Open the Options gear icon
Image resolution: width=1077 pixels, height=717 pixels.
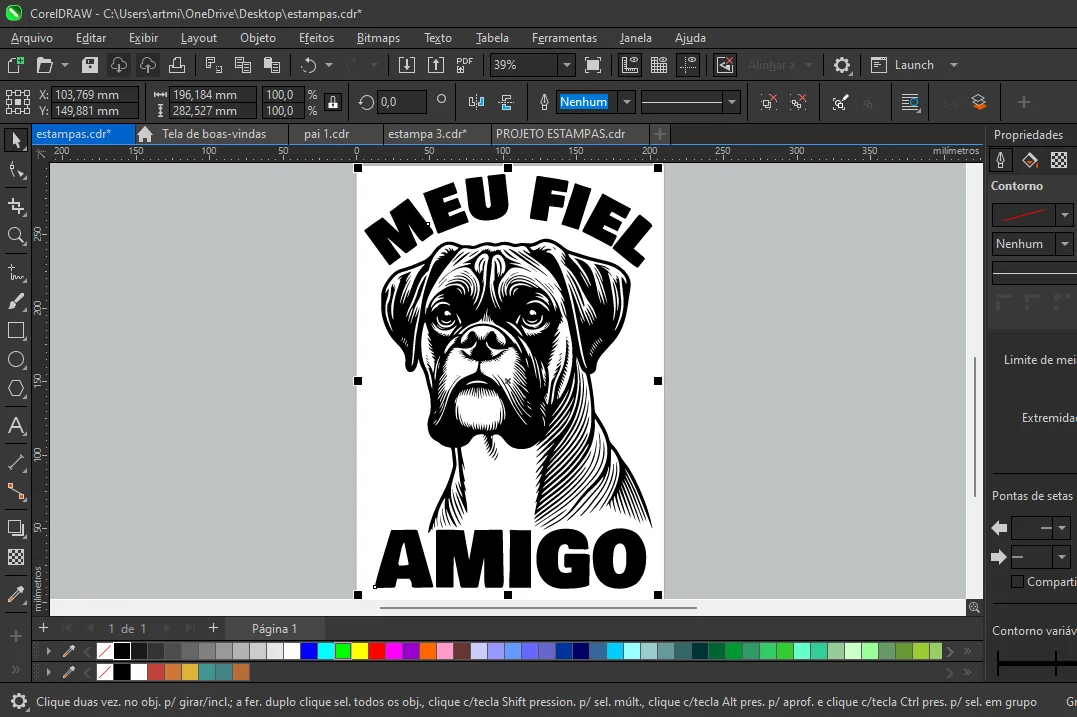(x=841, y=65)
